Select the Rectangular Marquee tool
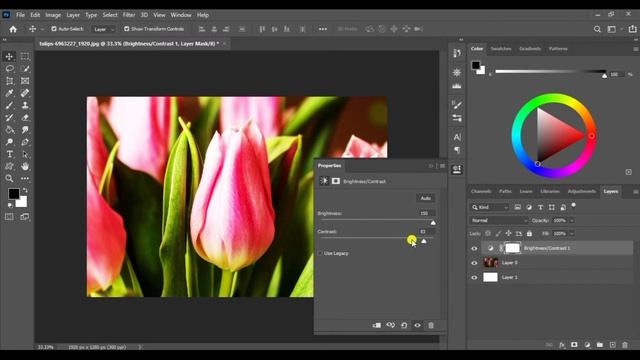 coord(25,56)
